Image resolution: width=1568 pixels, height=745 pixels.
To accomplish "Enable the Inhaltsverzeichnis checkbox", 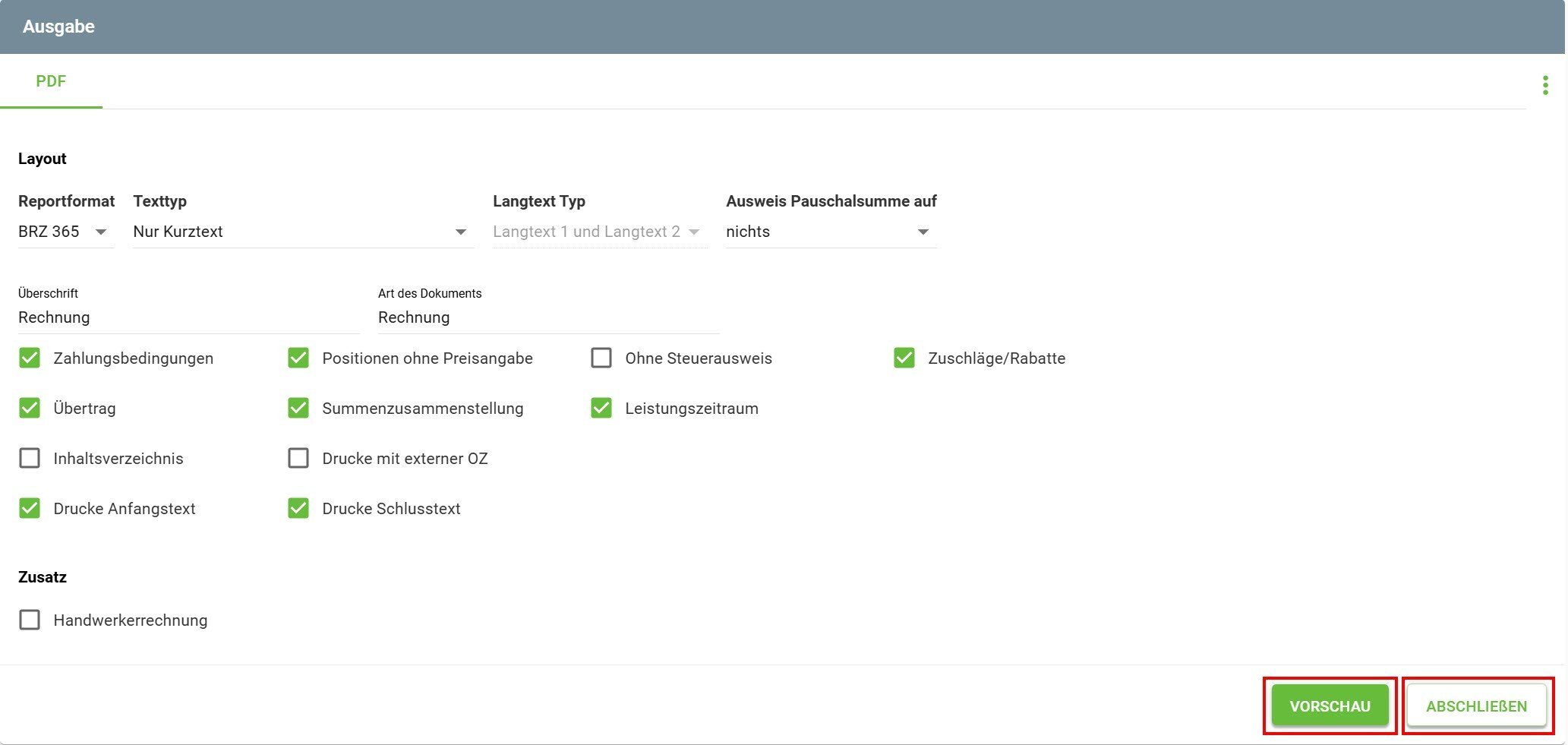I will [30, 459].
